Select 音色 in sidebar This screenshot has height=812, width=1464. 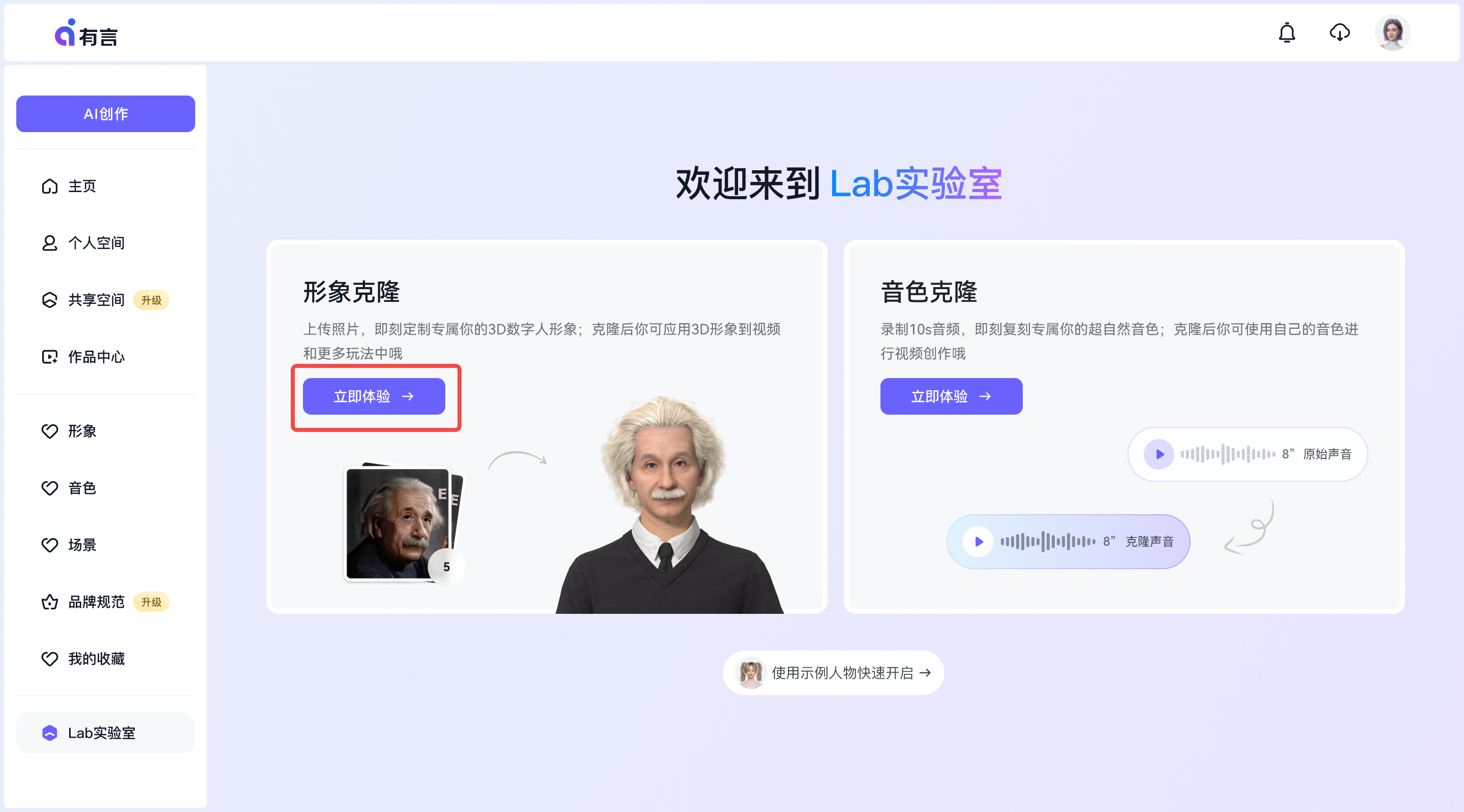pyautogui.click(x=82, y=488)
